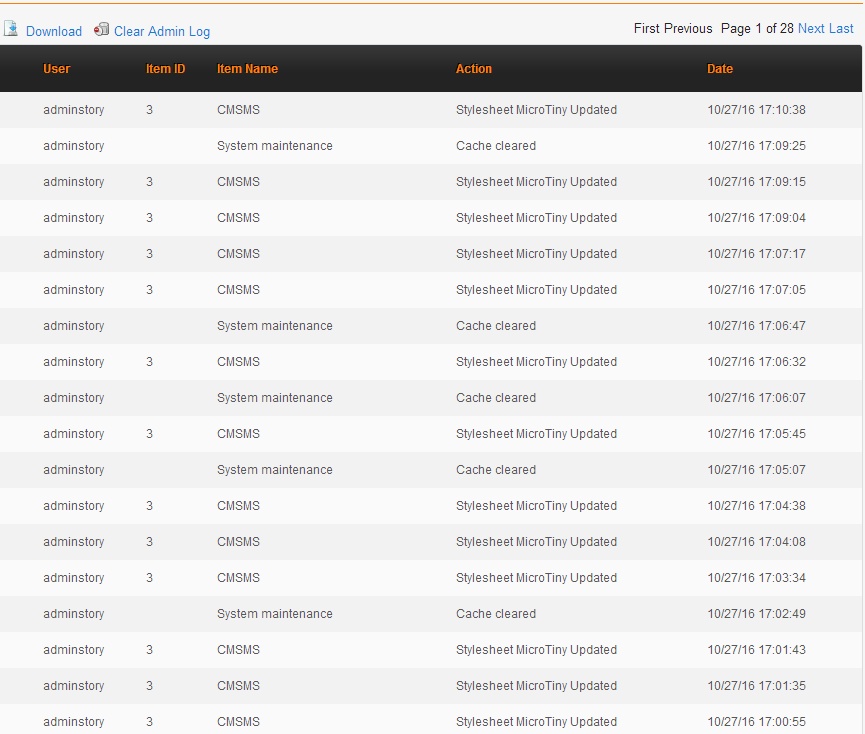Image resolution: width=865 pixels, height=734 pixels.
Task: Click adminstory in the 17:07:17 row
Action: click(74, 254)
